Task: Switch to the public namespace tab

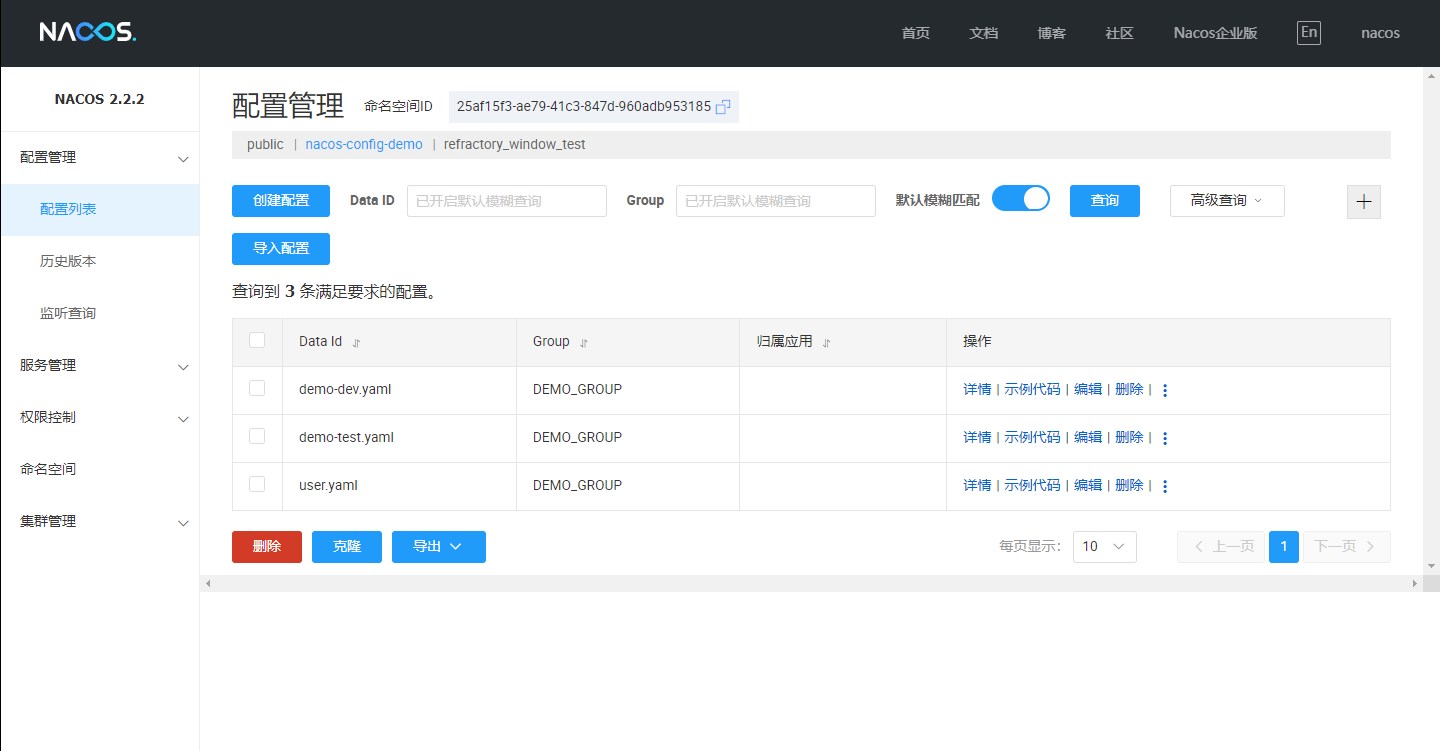Action: 265,144
